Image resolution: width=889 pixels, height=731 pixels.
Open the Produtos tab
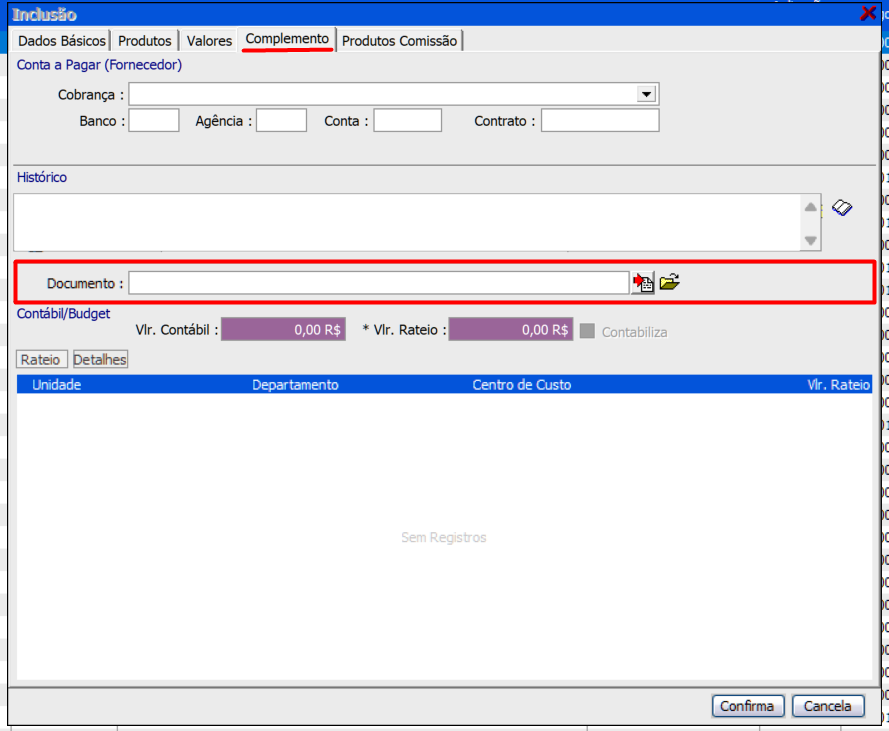tap(145, 41)
